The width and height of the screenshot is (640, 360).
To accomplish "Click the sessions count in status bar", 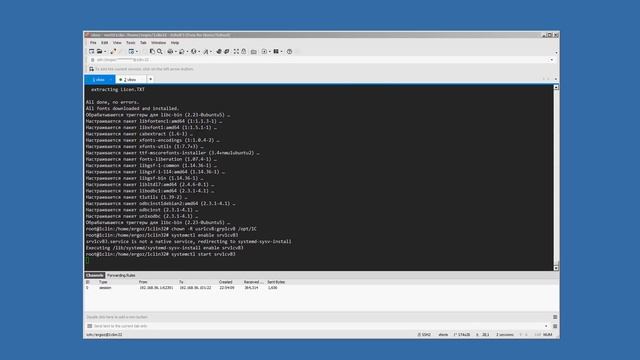I will coord(505,335).
